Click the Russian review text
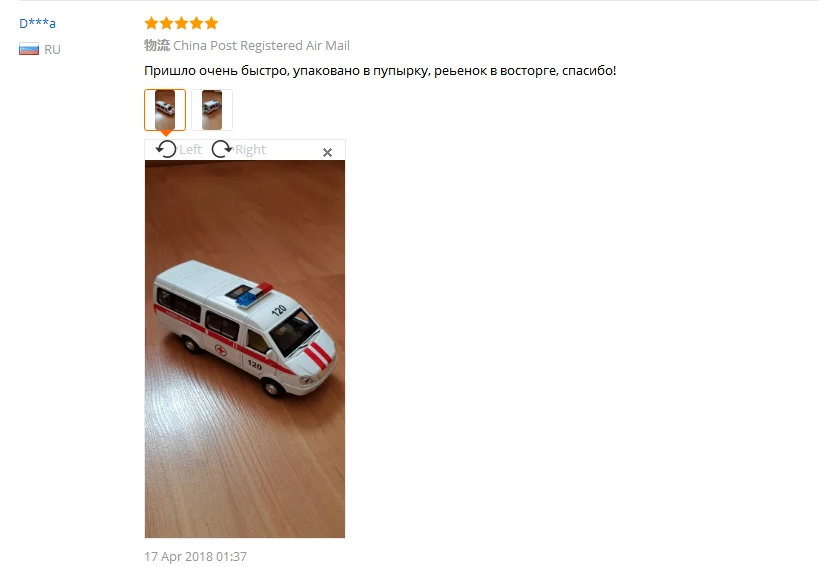Viewport: 819px width, 567px height. [x=380, y=70]
